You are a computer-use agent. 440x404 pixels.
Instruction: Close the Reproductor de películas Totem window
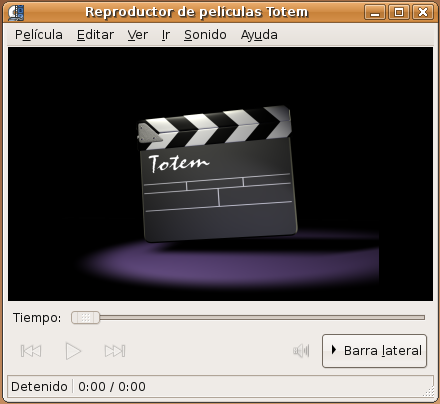[x=423, y=13]
